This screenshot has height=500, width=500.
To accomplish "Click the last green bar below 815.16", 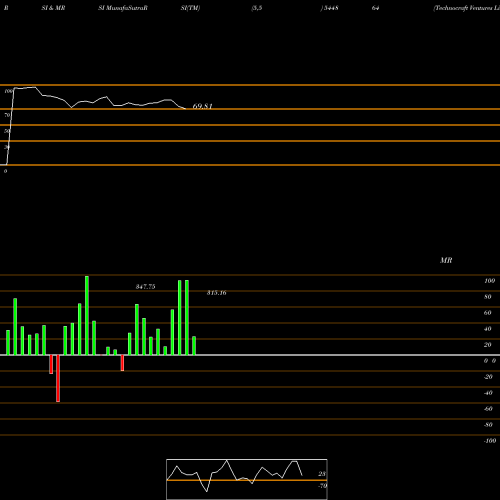I will coord(194,346).
